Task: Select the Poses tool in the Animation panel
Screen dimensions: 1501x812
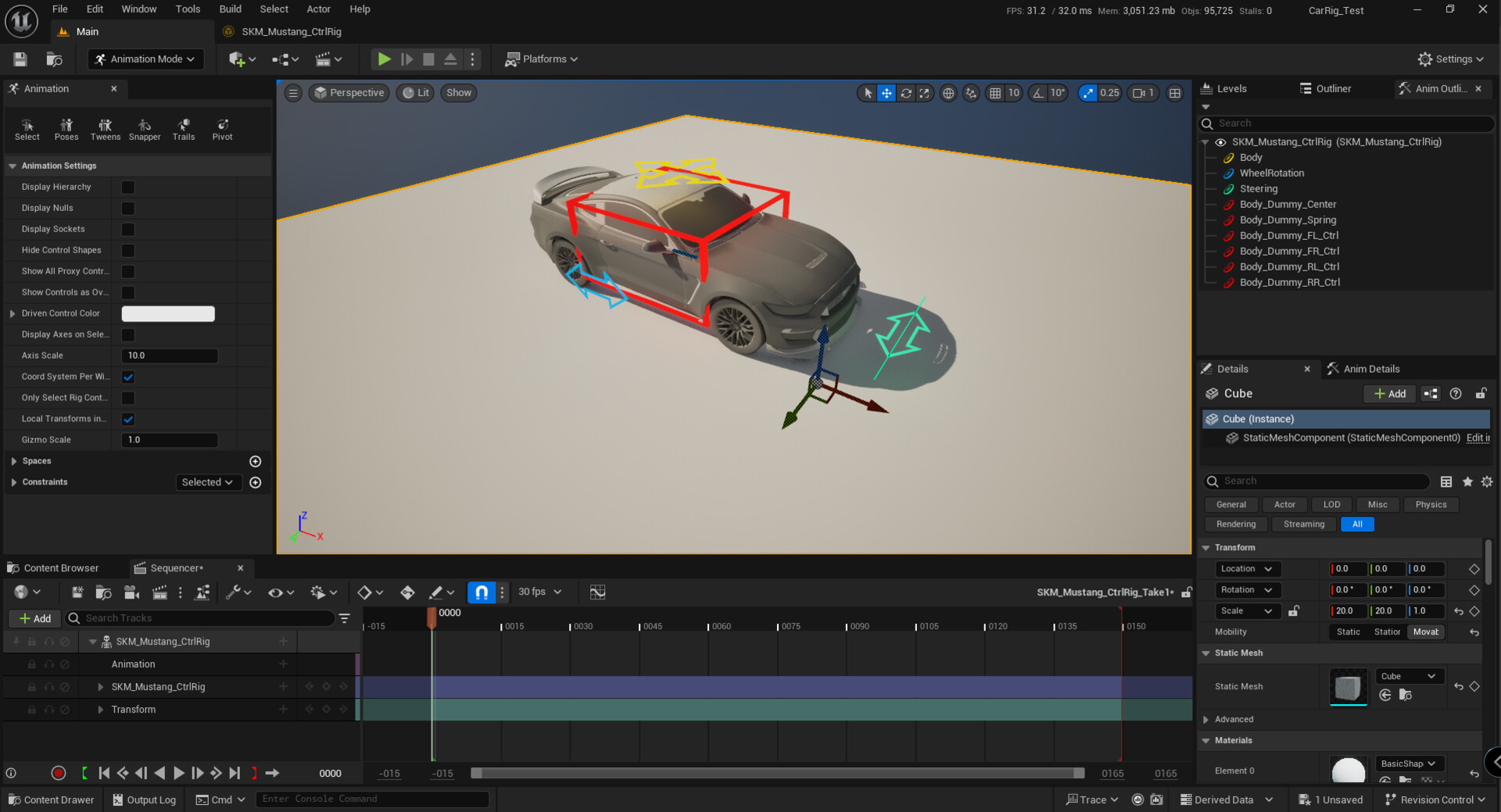Action: [x=66, y=129]
